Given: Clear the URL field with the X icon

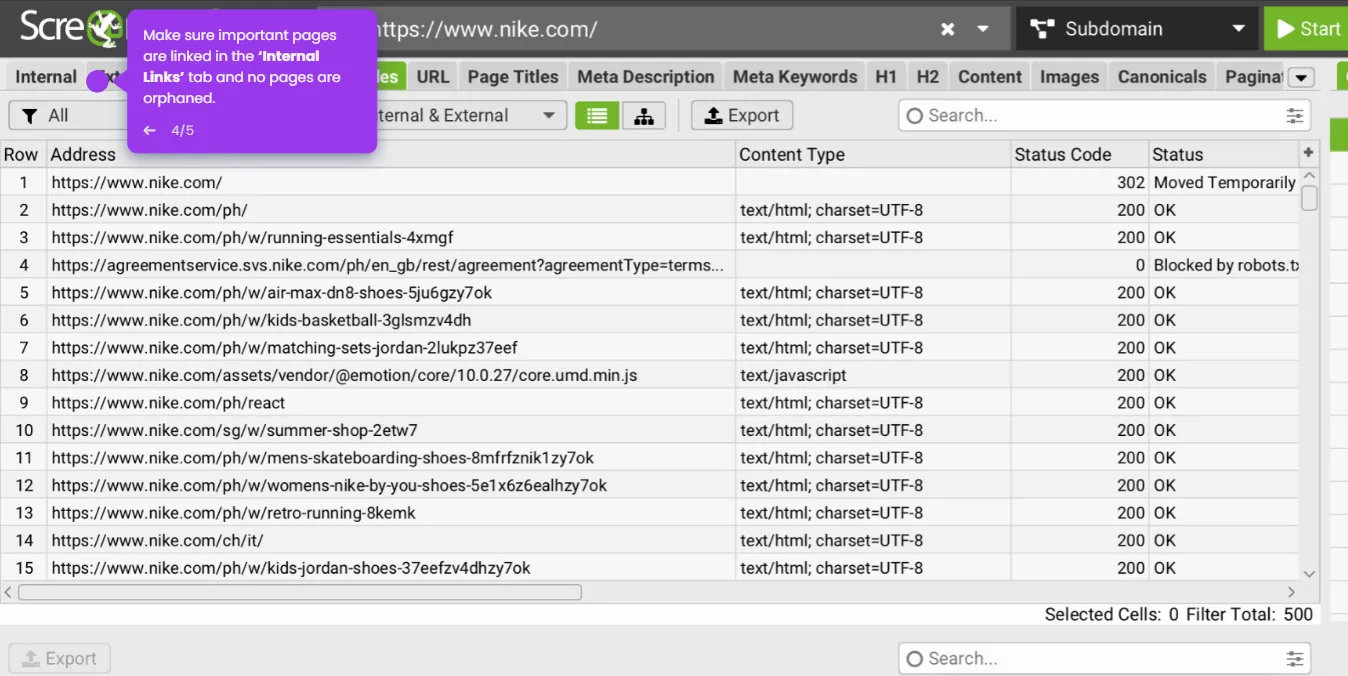Looking at the screenshot, I should pyautogui.click(x=947, y=29).
